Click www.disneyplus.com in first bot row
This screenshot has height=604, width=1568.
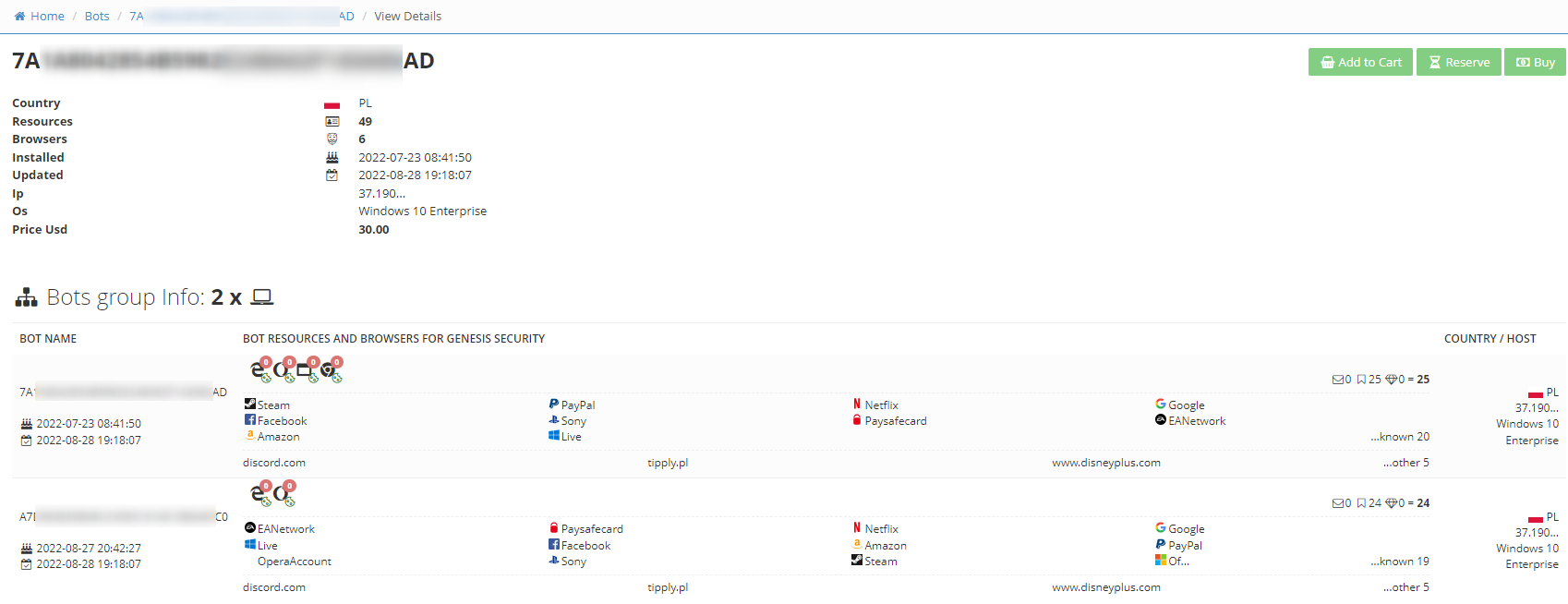pos(1106,463)
